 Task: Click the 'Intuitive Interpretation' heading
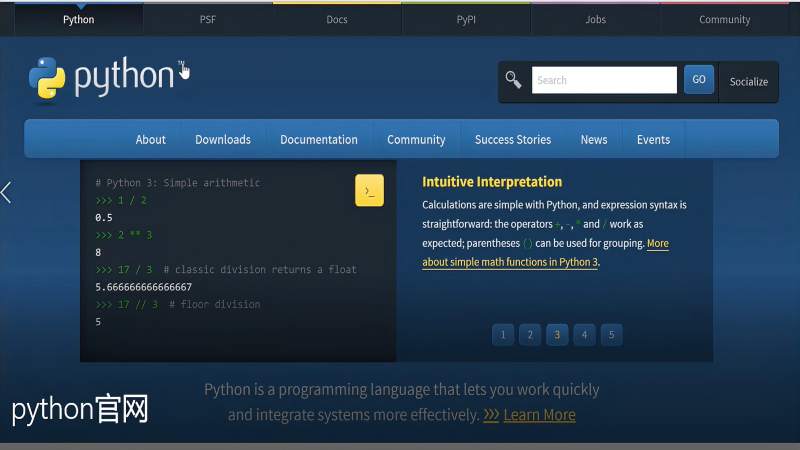click(x=492, y=182)
